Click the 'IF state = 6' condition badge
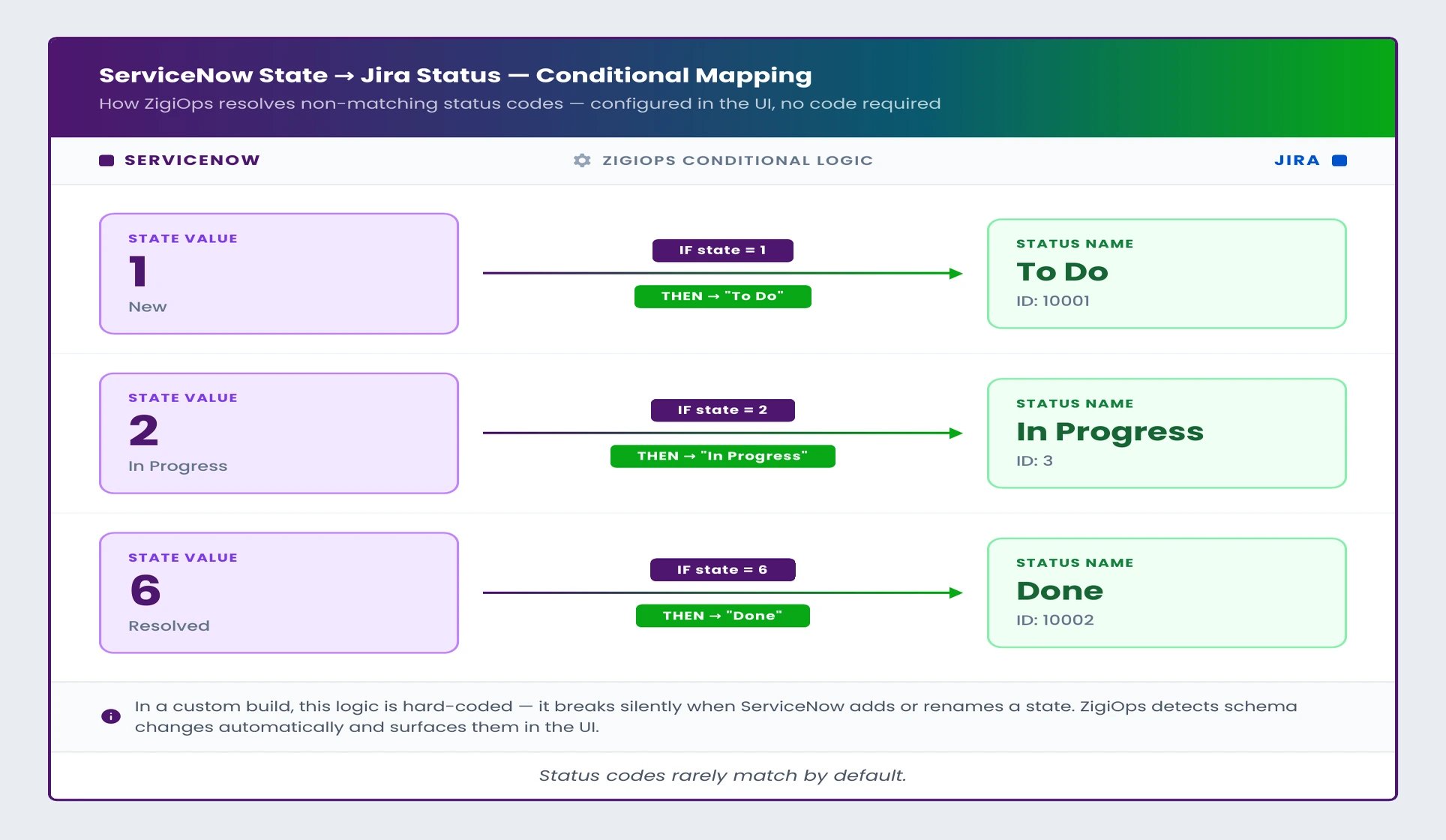This screenshot has height=840, width=1446. coord(723,570)
